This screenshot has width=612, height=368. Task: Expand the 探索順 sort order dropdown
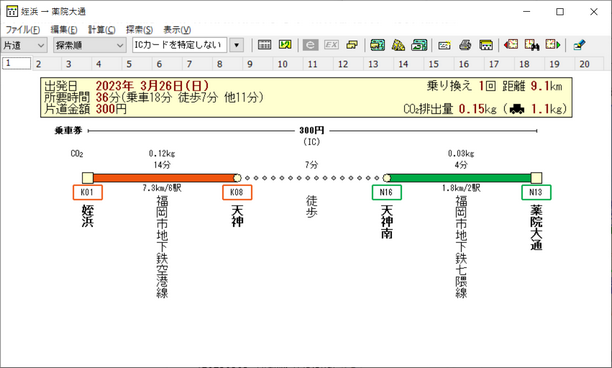point(90,45)
